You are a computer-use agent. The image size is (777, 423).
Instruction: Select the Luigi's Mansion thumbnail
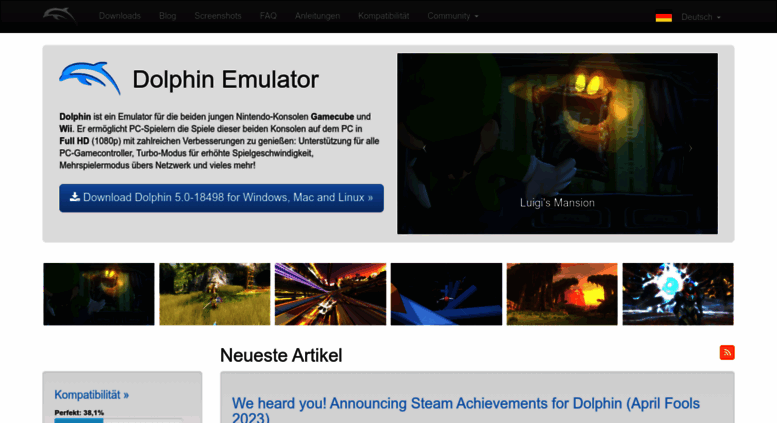(99, 294)
